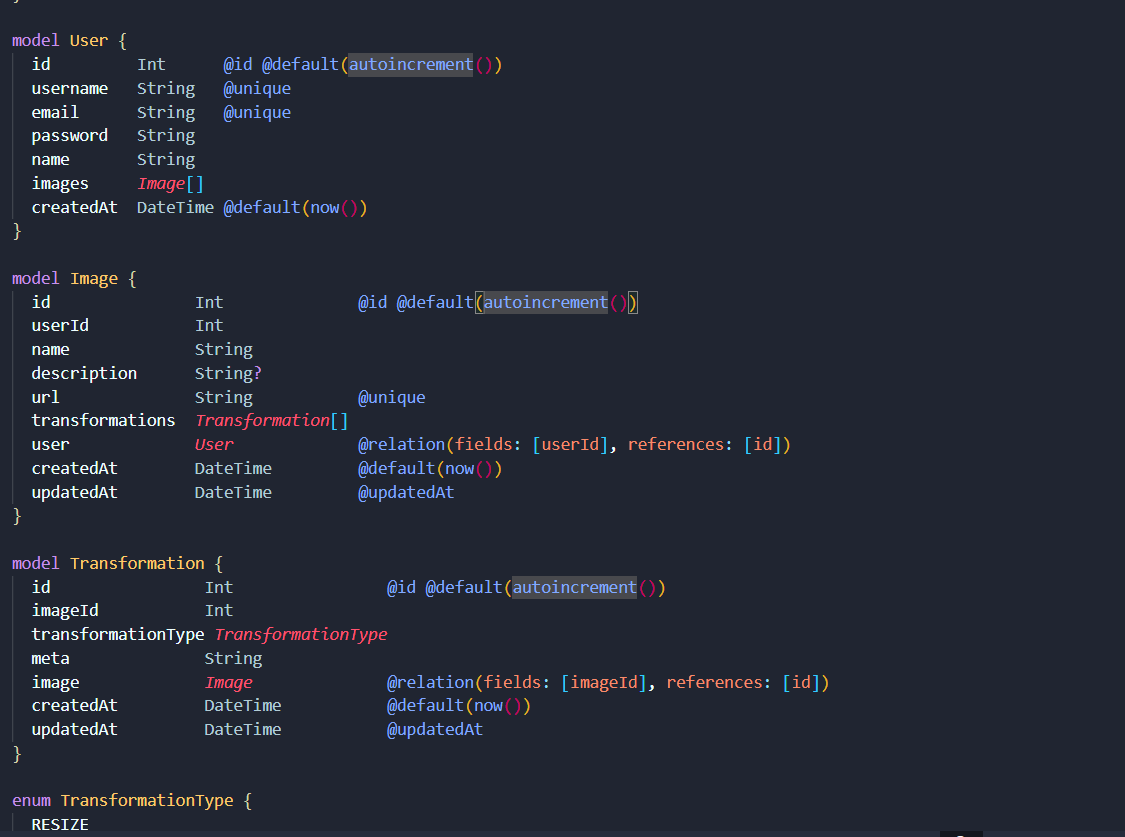Click '@updatedAt' attribute in the Image model
The width and height of the screenshot is (1125, 837).
[406, 493]
